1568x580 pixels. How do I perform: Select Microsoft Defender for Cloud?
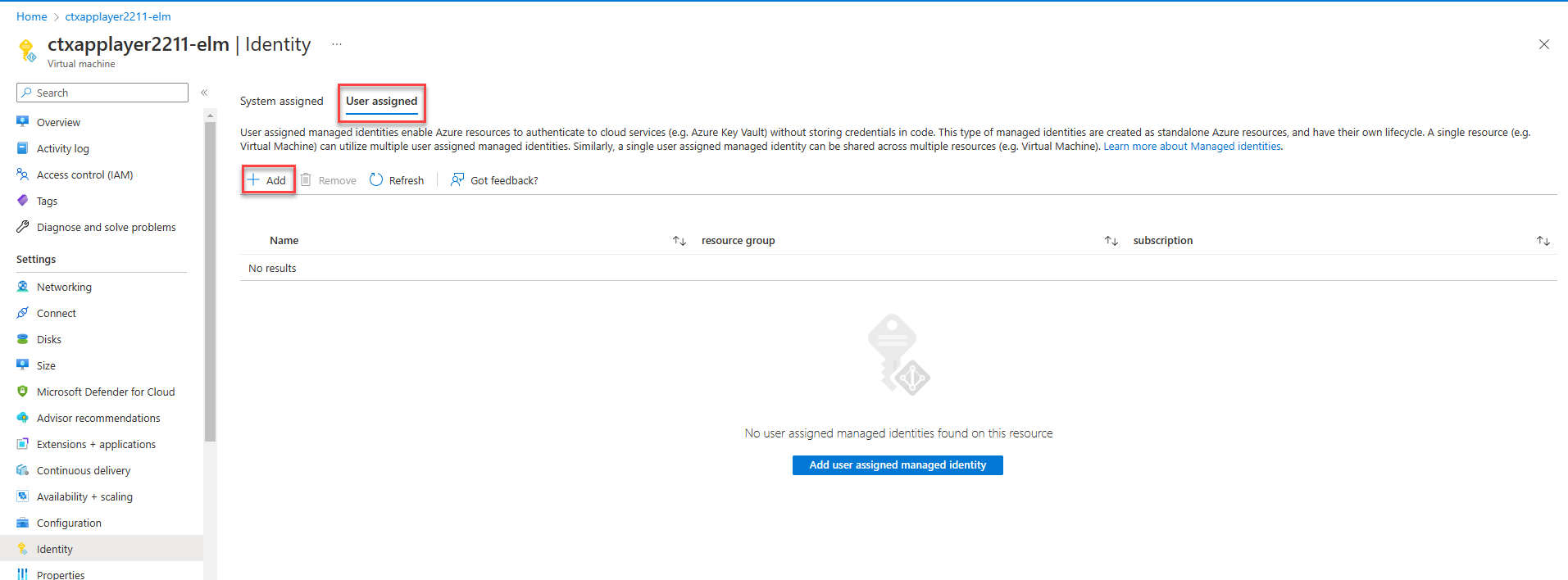(106, 392)
